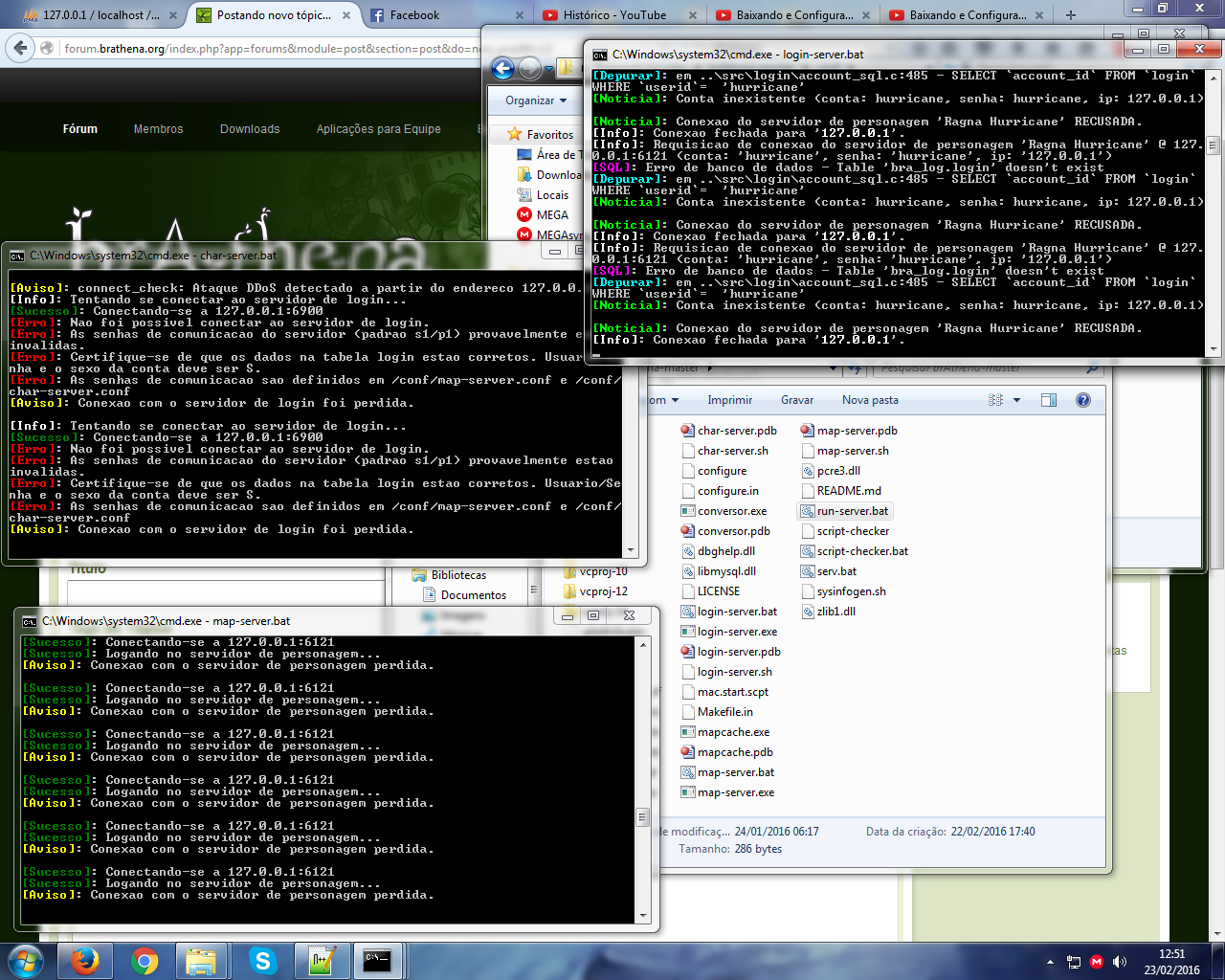The width and height of the screenshot is (1225, 980).
Task: Select vcproj-10 folder
Action: [595, 571]
